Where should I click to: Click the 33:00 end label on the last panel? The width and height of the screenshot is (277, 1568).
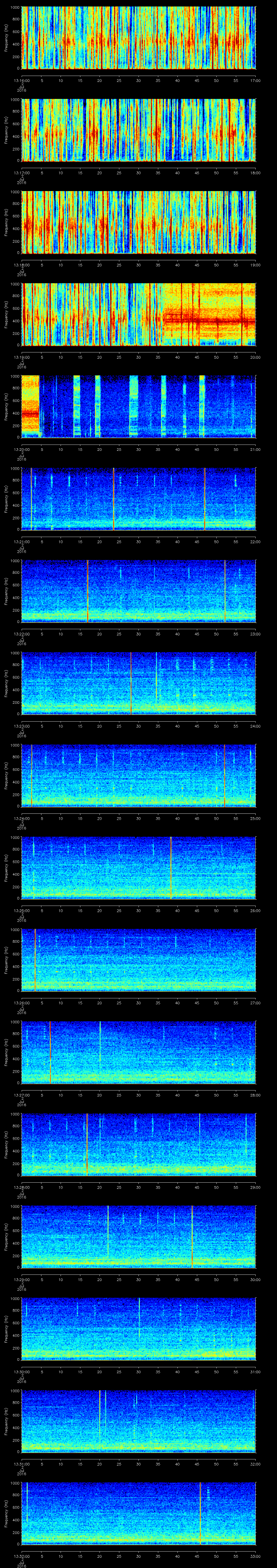(255, 1556)
